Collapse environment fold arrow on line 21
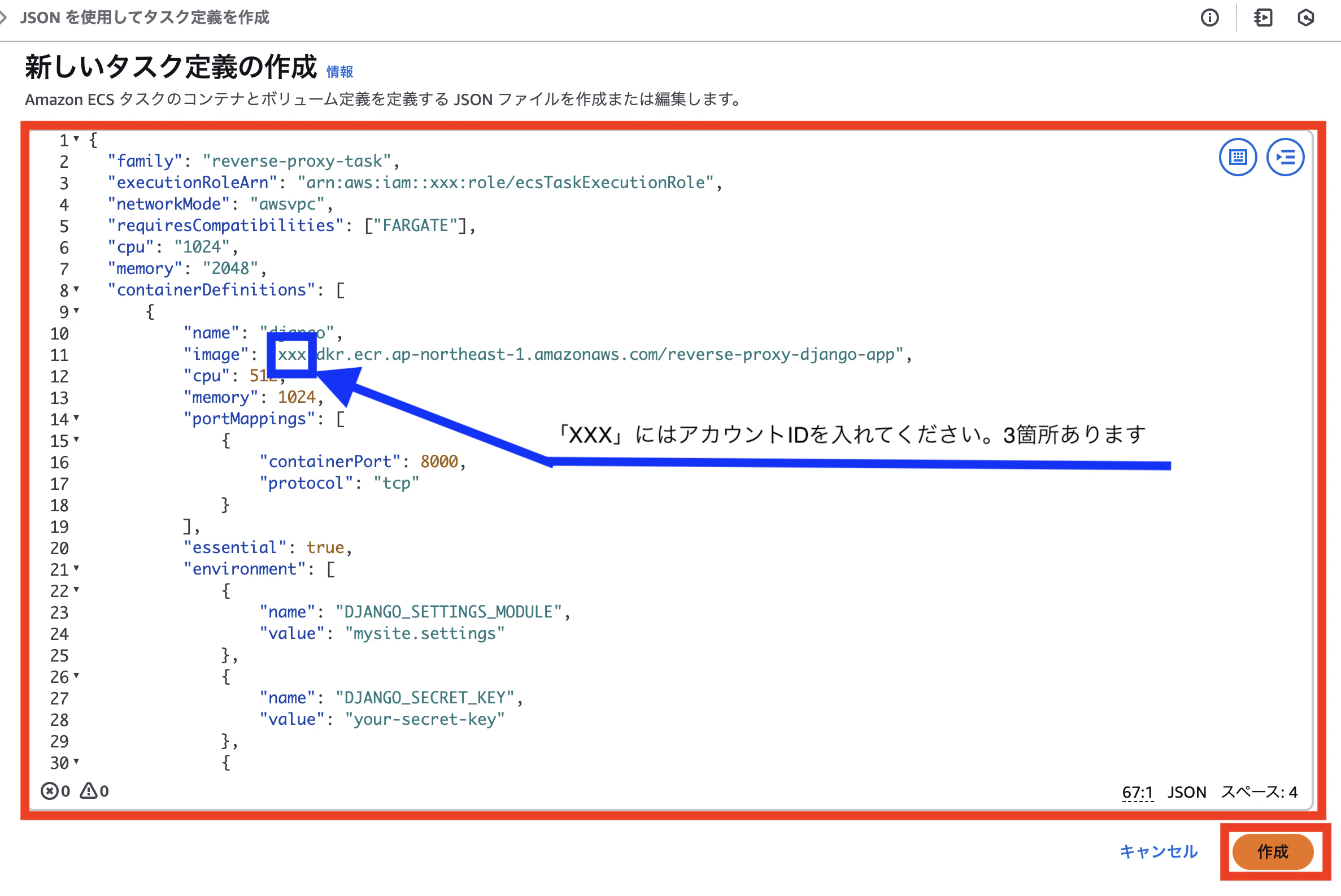Screen dimensions: 1341x896 (76, 568)
